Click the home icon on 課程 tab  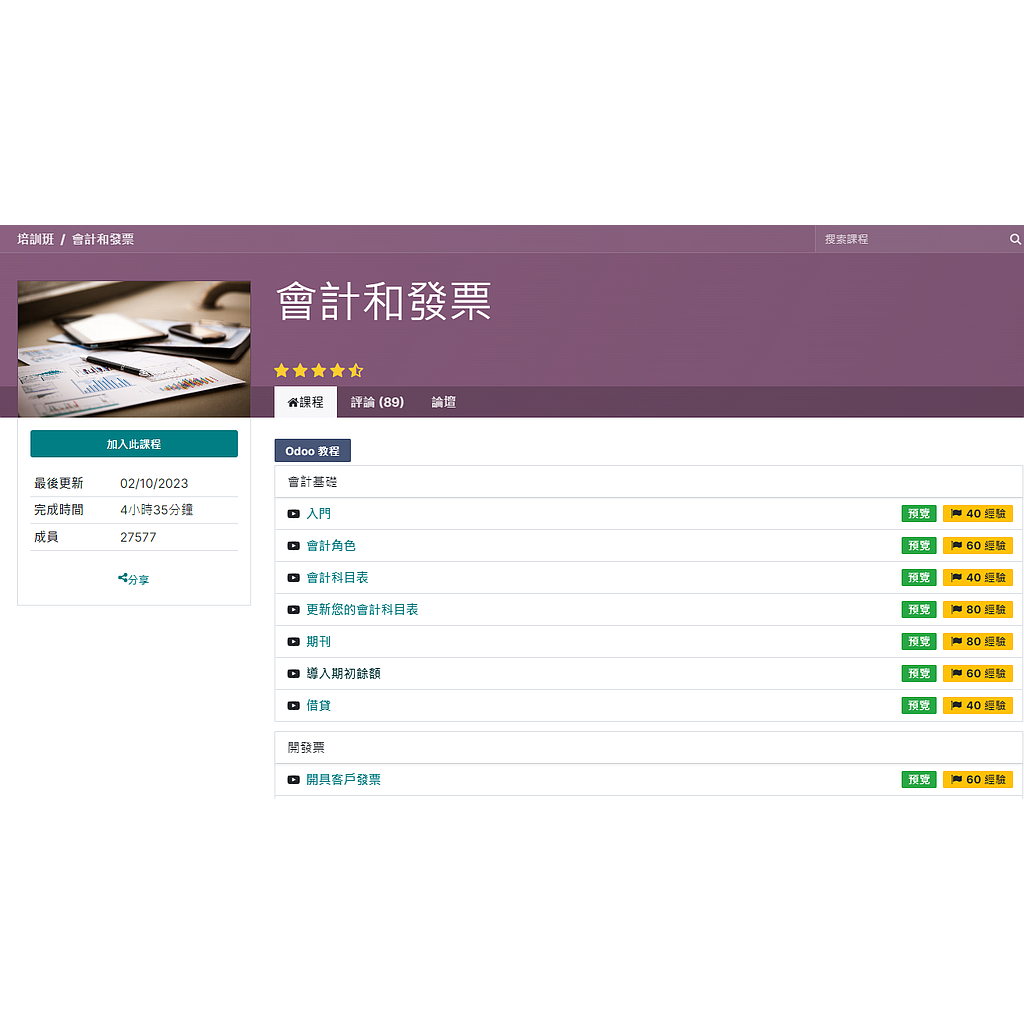pyautogui.click(x=293, y=402)
